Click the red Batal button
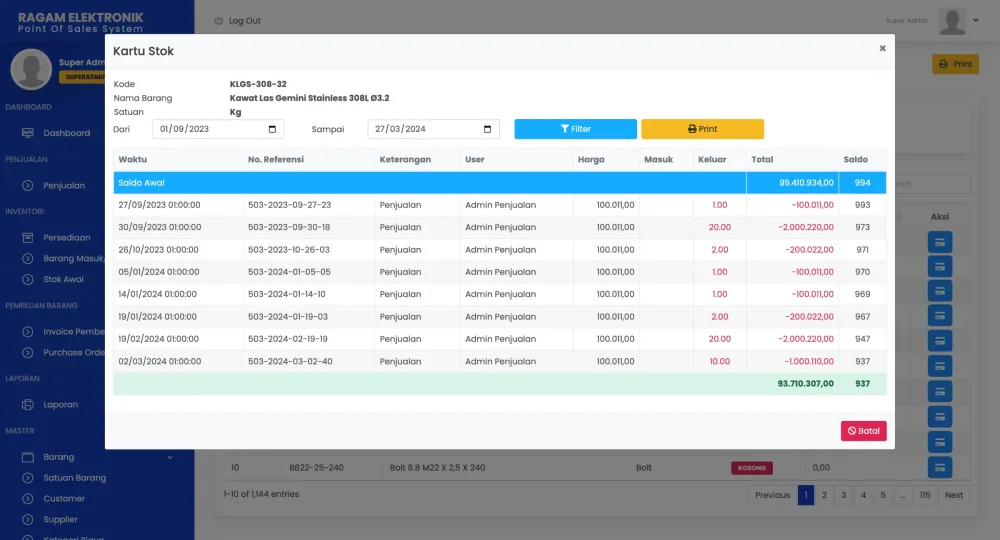This screenshot has height=540, width=1000. pos(863,431)
